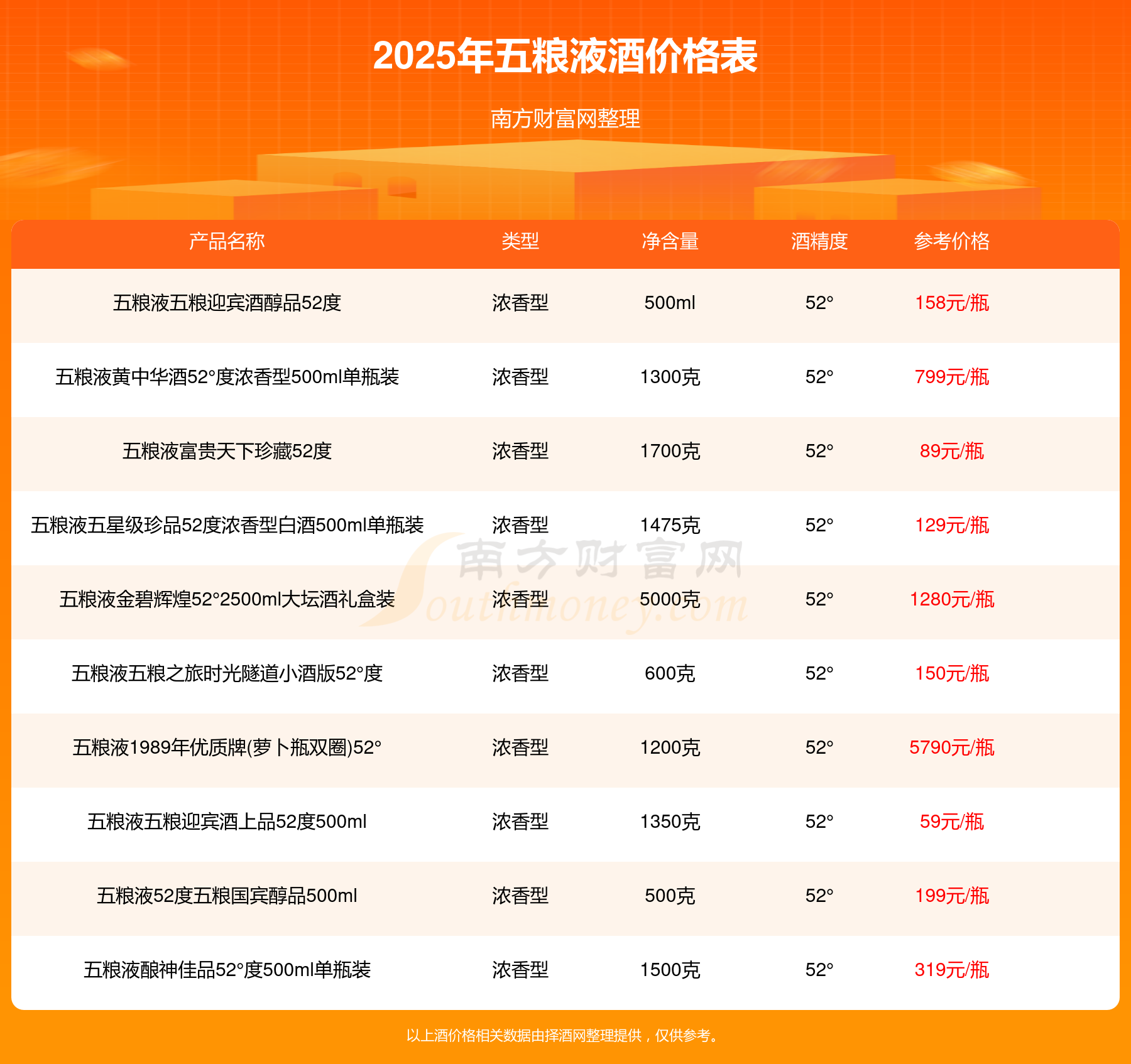Click the 酒精度 column header
Image resolution: width=1131 pixels, height=1064 pixels.
(x=819, y=241)
